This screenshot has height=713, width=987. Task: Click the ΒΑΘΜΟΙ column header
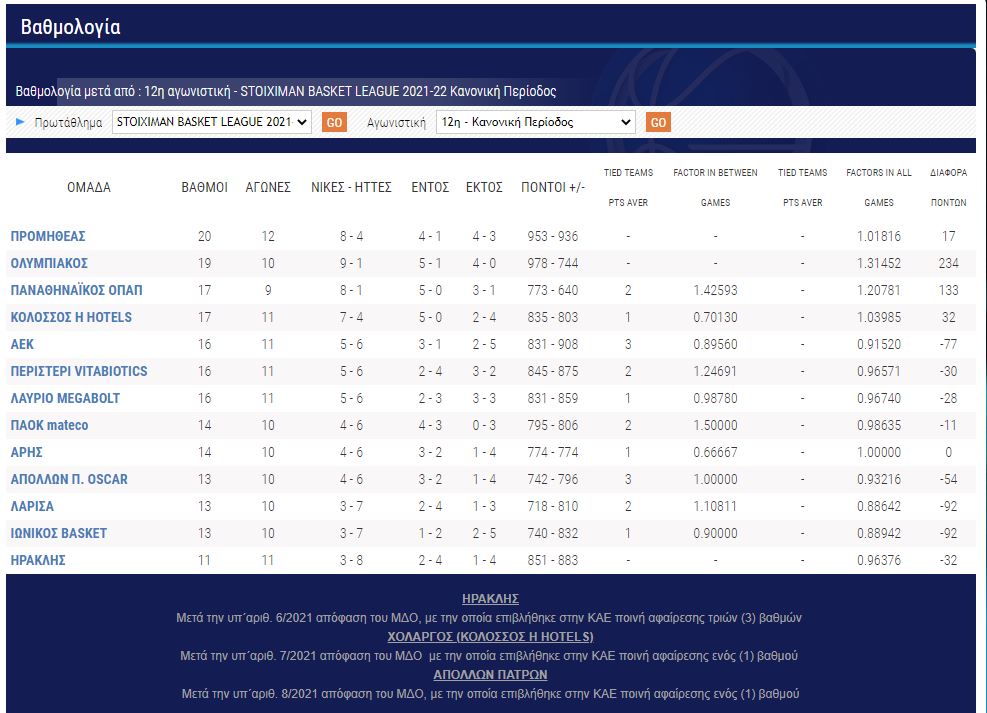click(x=204, y=187)
